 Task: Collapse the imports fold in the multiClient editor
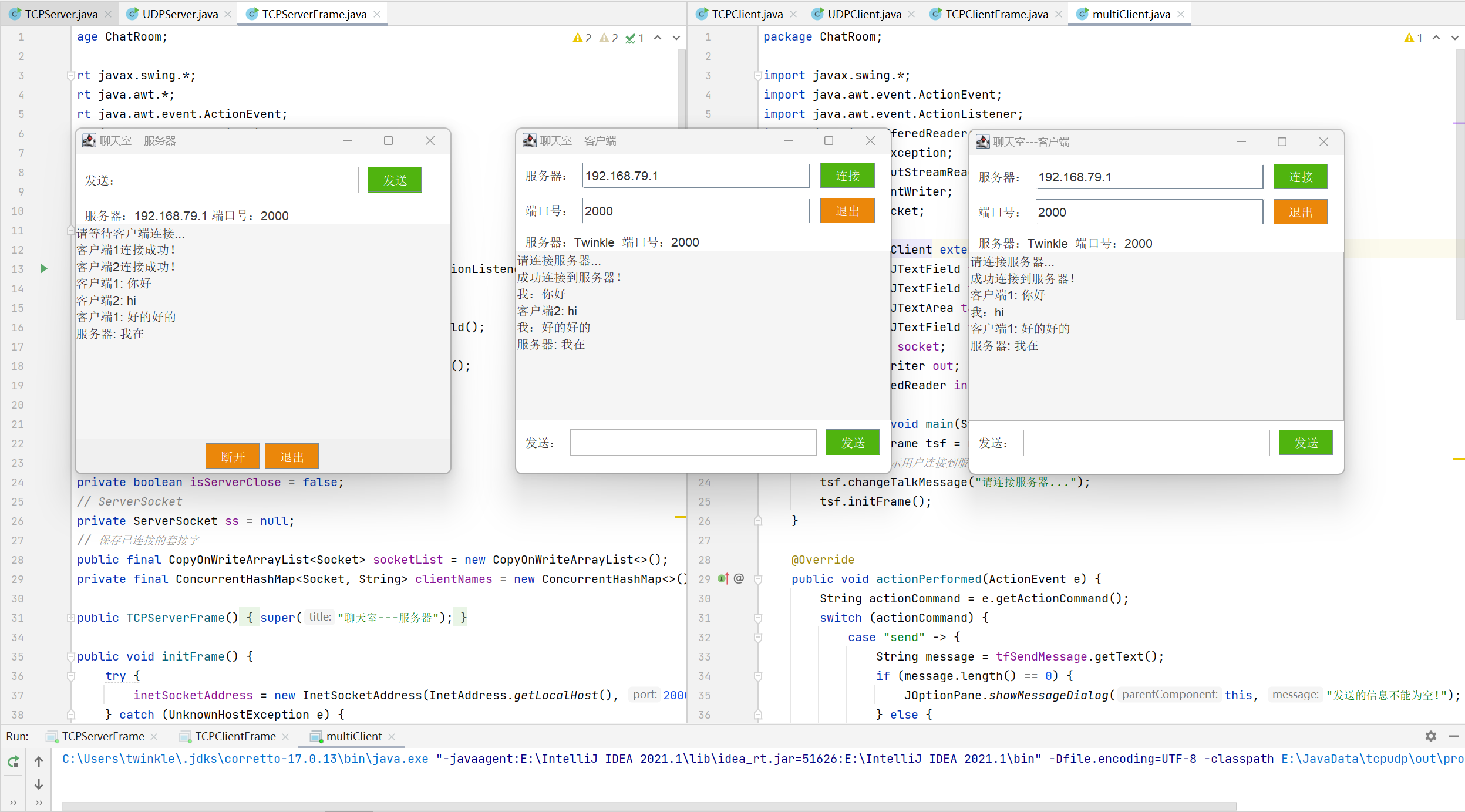[x=757, y=76]
